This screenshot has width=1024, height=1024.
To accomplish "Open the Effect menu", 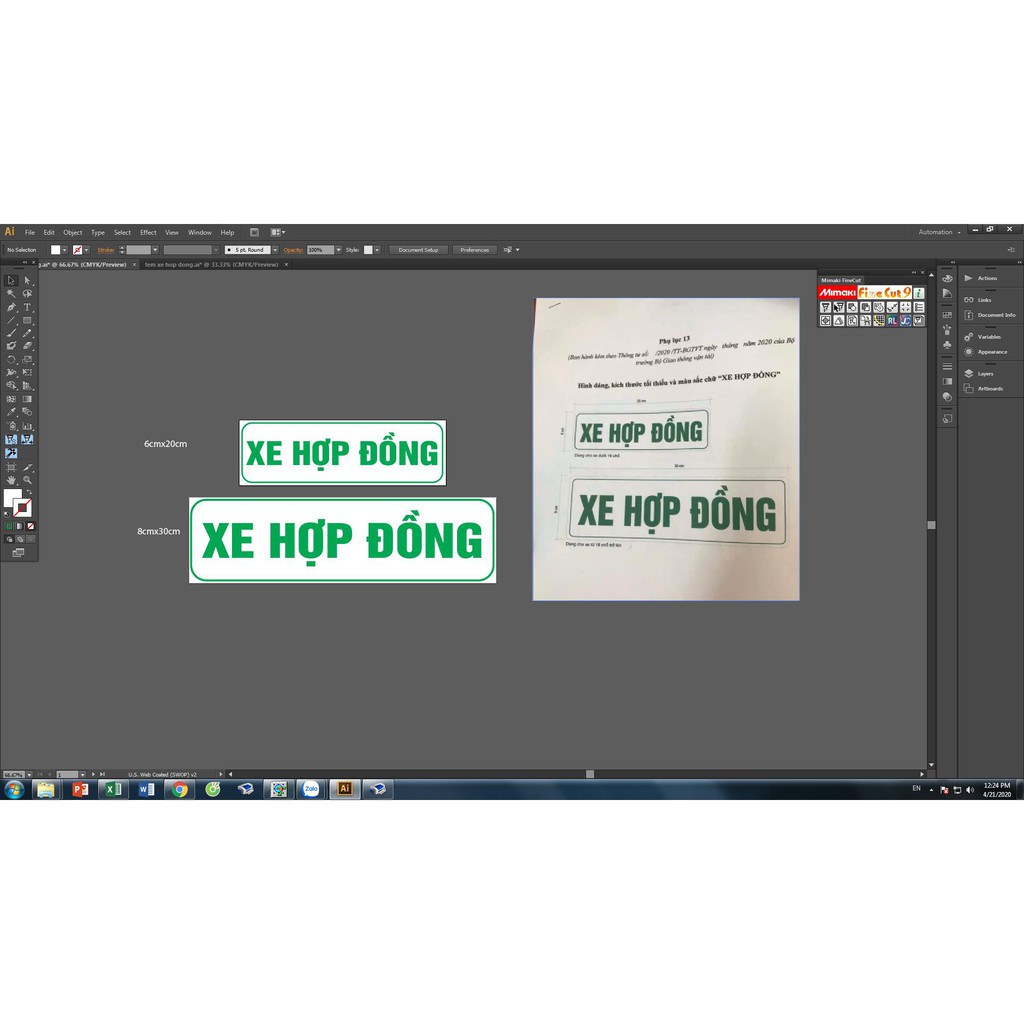I will pyautogui.click(x=148, y=232).
